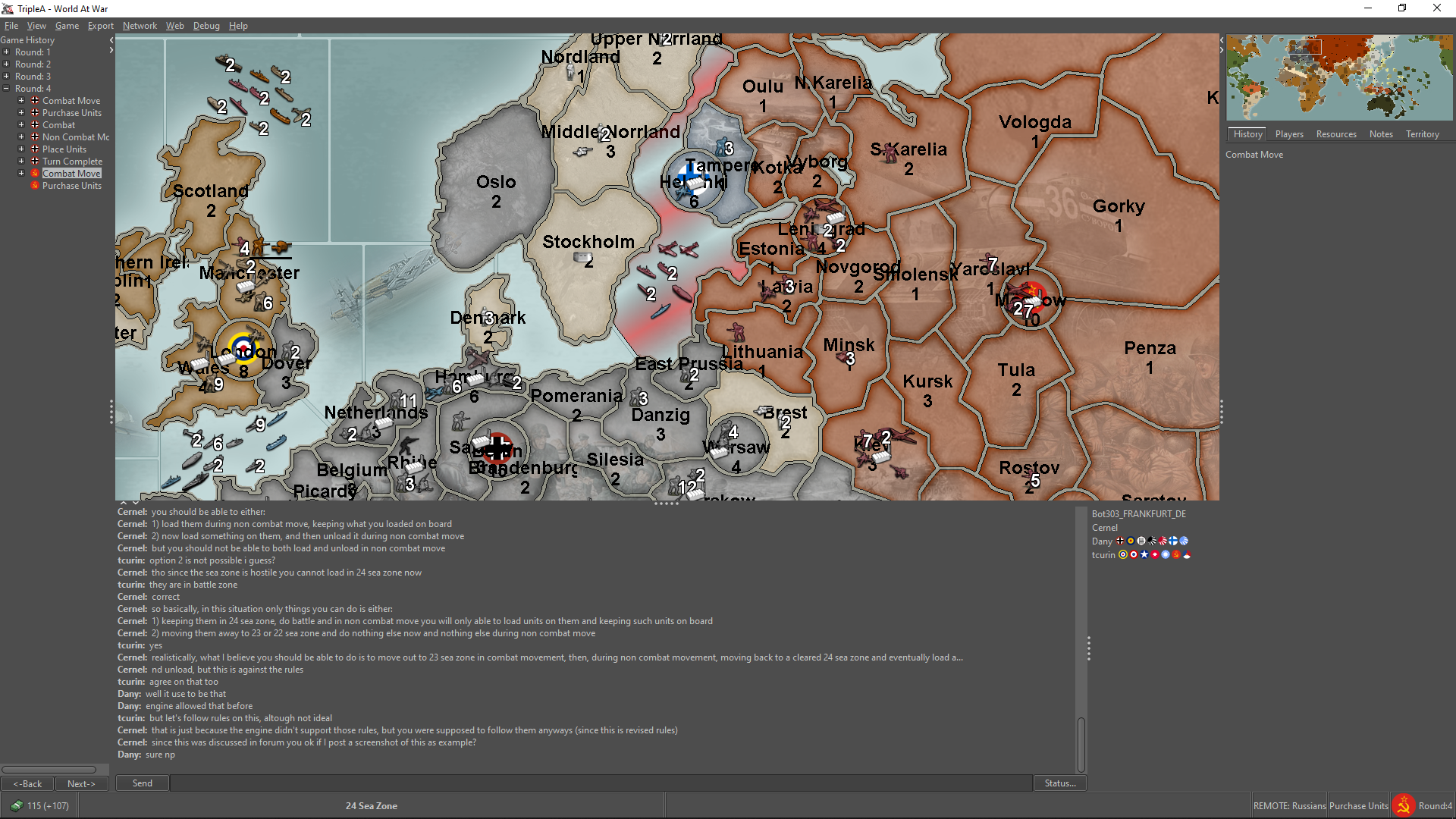The width and height of the screenshot is (1456, 819).
Task: Click tcurin's American star player icon
Action: coord(1144,555)
